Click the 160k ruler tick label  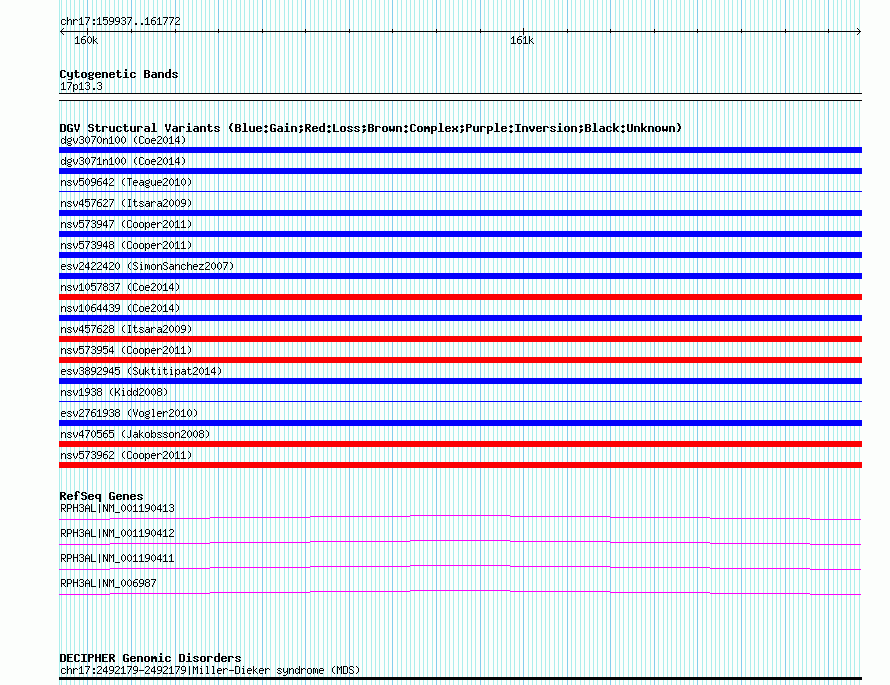86,40
